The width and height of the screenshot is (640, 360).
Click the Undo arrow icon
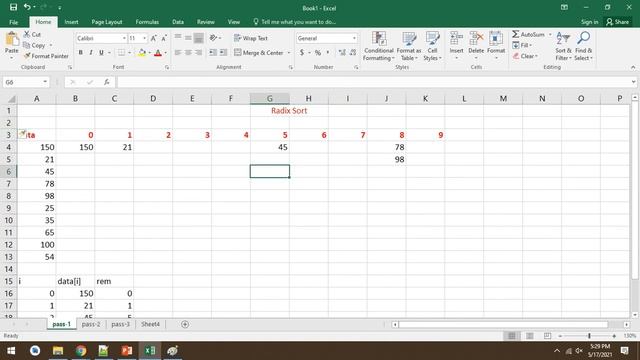click(27, 7)
